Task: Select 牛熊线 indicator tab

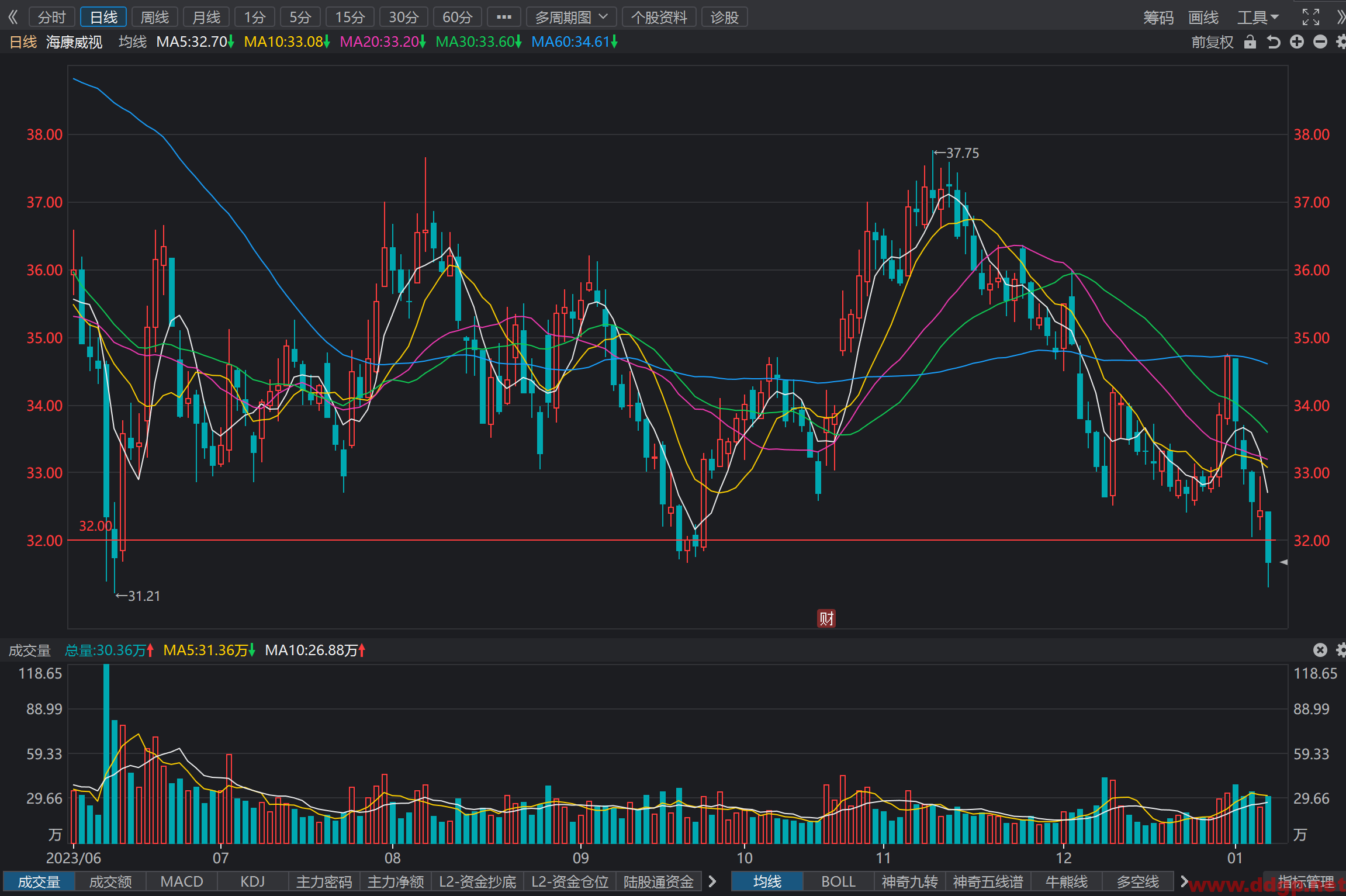Action: pyautogui.click(x=1067, y=881)
